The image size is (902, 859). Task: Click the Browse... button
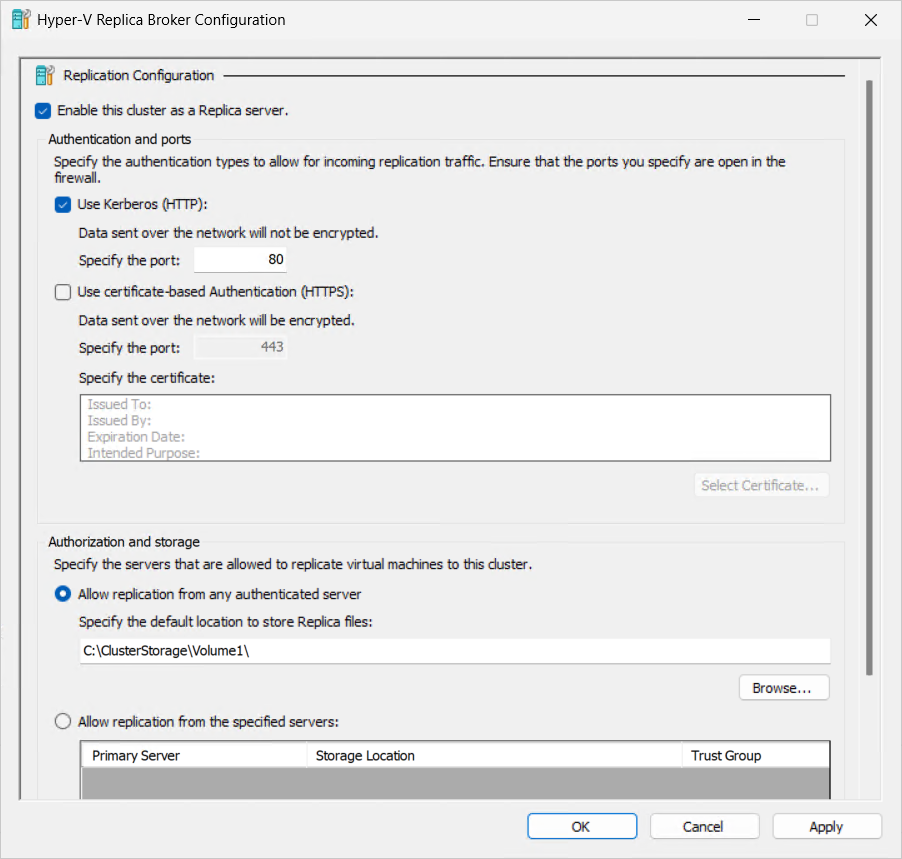click(x=784, y=688)
